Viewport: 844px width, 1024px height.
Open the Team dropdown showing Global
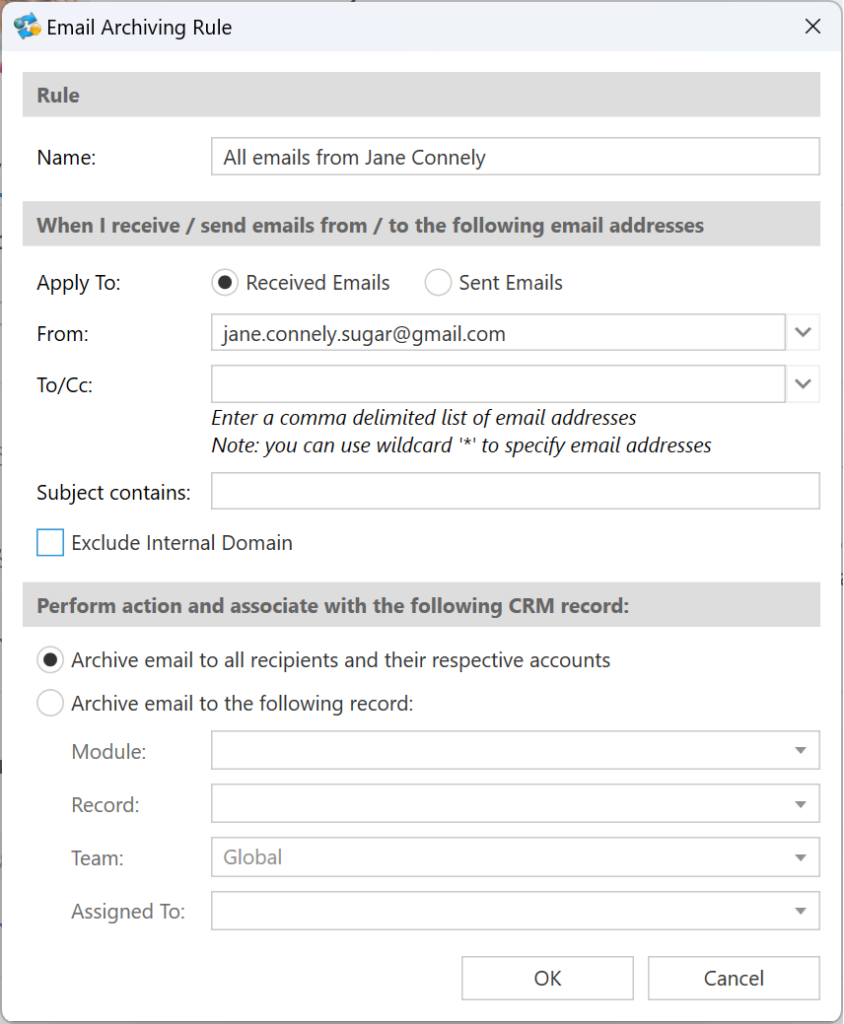click(515, 857)
